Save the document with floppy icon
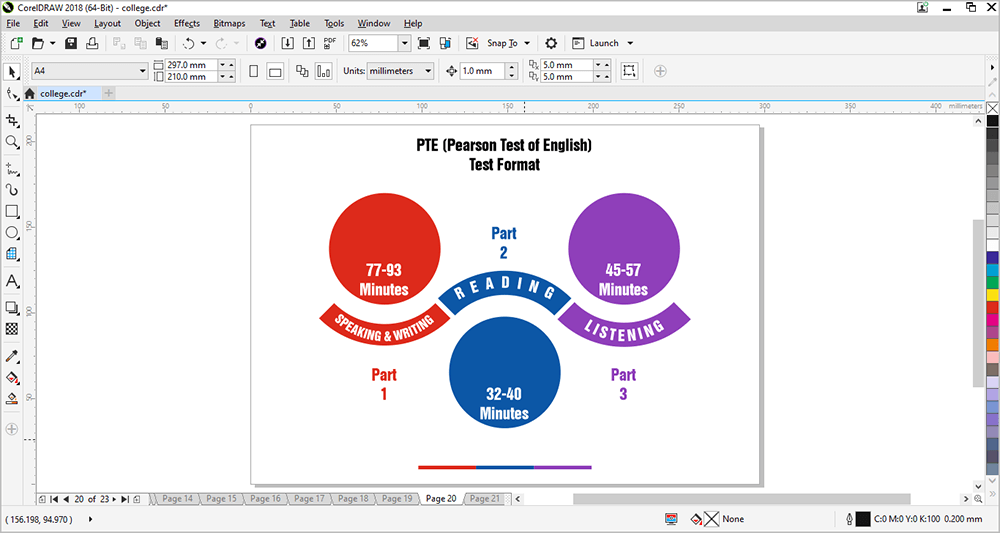Viewport: 1000px width, 533px height. [x=71, y=43]
